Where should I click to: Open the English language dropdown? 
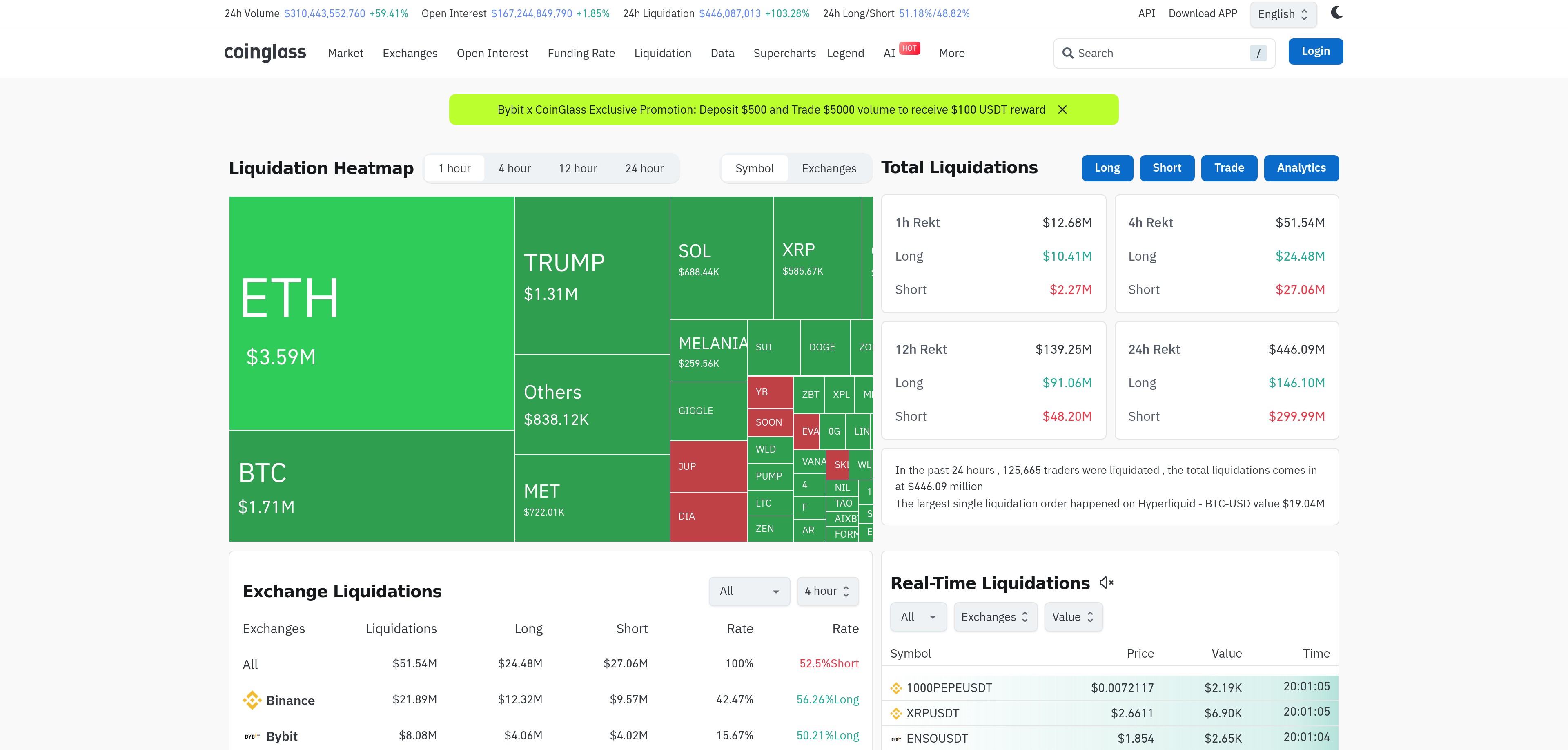pyautogui.click(x=1283, y=15)
